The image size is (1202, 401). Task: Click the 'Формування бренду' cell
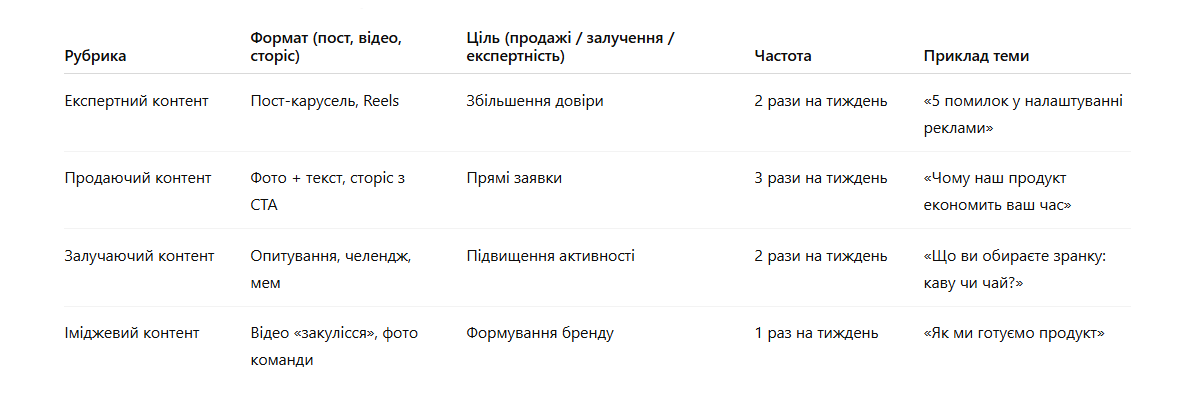(x=539, y=333)
